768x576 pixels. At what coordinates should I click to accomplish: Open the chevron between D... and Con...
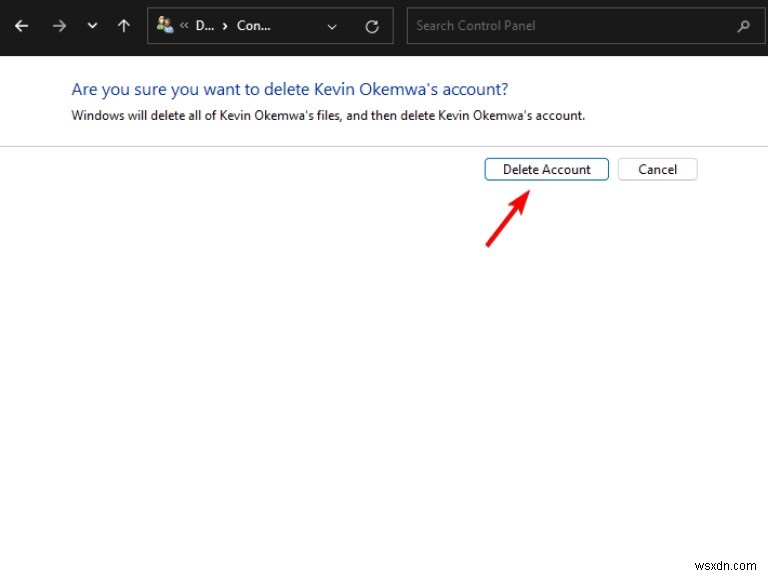pos(224,26)
